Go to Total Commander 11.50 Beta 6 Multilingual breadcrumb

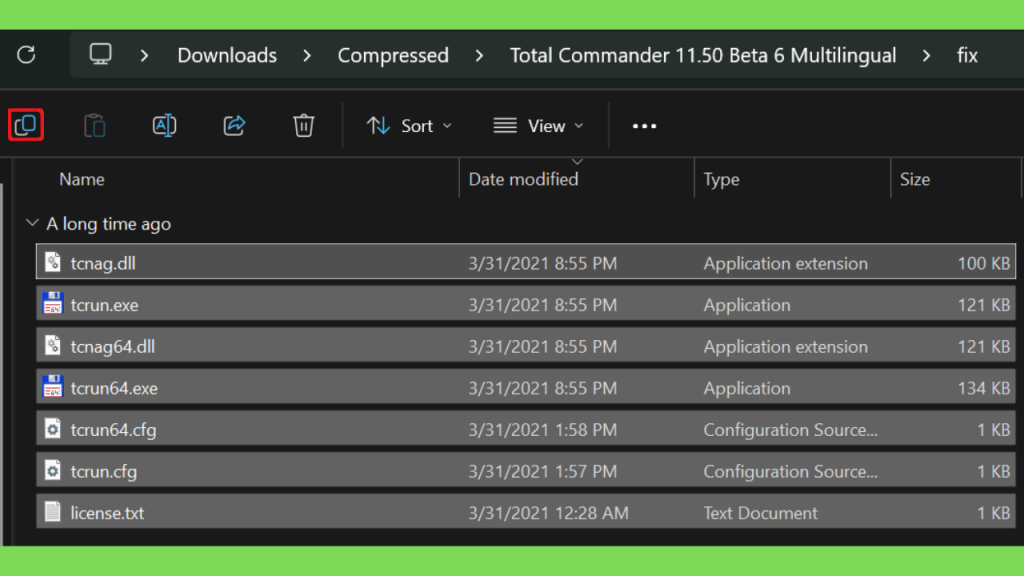(x=703, y=56)
